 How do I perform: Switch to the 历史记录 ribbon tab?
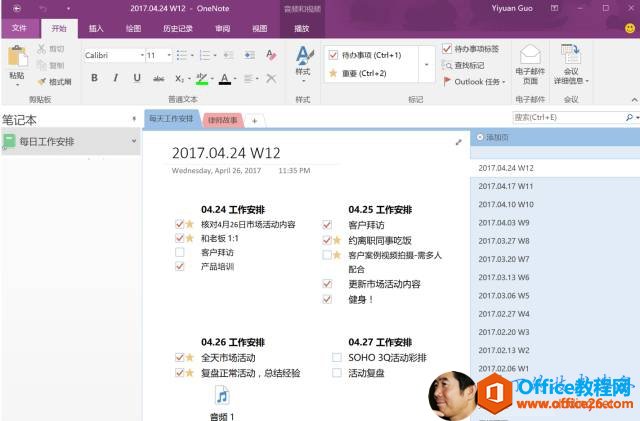[x=178, y=29]
